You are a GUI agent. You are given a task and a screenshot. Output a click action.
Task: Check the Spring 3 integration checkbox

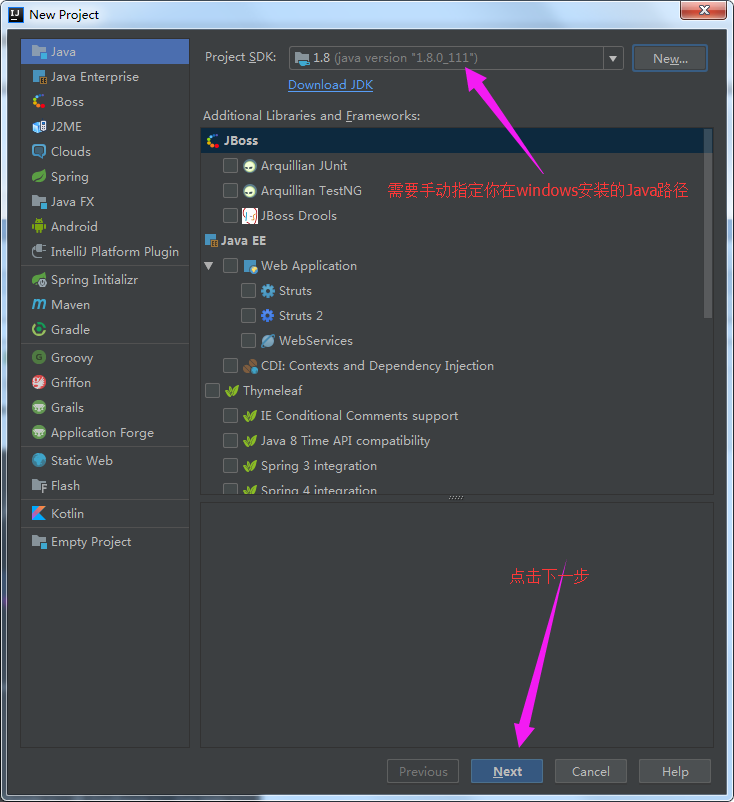point(230,466)
